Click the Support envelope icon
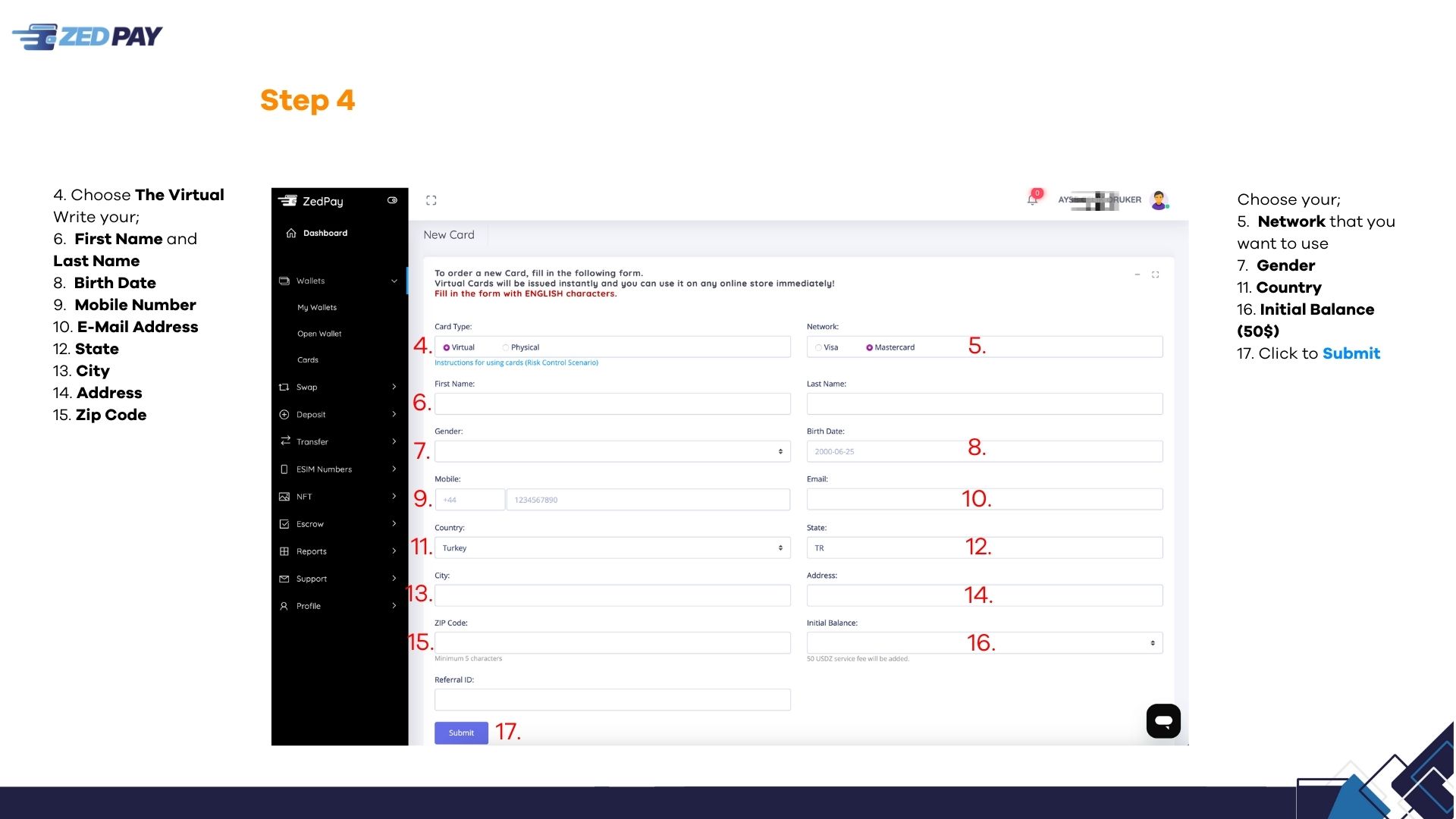1456x819 pixels. (x=284, y=579)
